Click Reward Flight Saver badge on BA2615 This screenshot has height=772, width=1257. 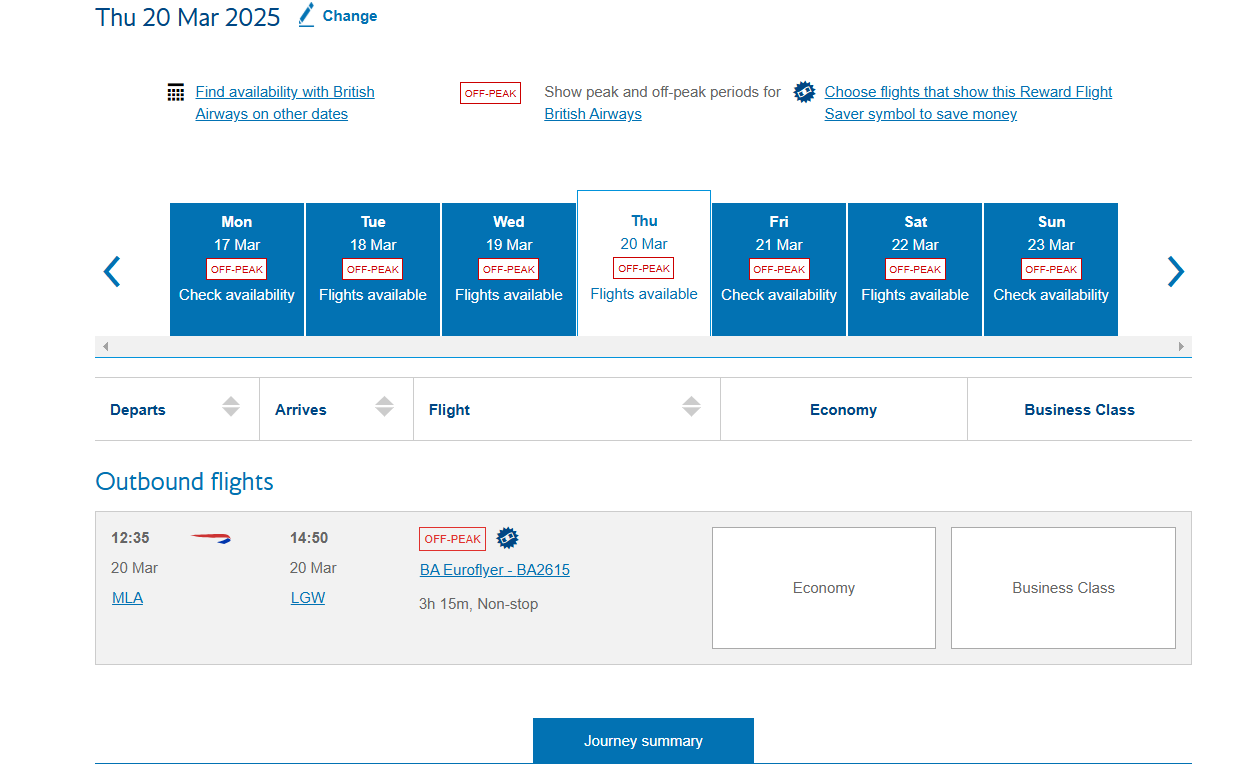coord(508,538)
